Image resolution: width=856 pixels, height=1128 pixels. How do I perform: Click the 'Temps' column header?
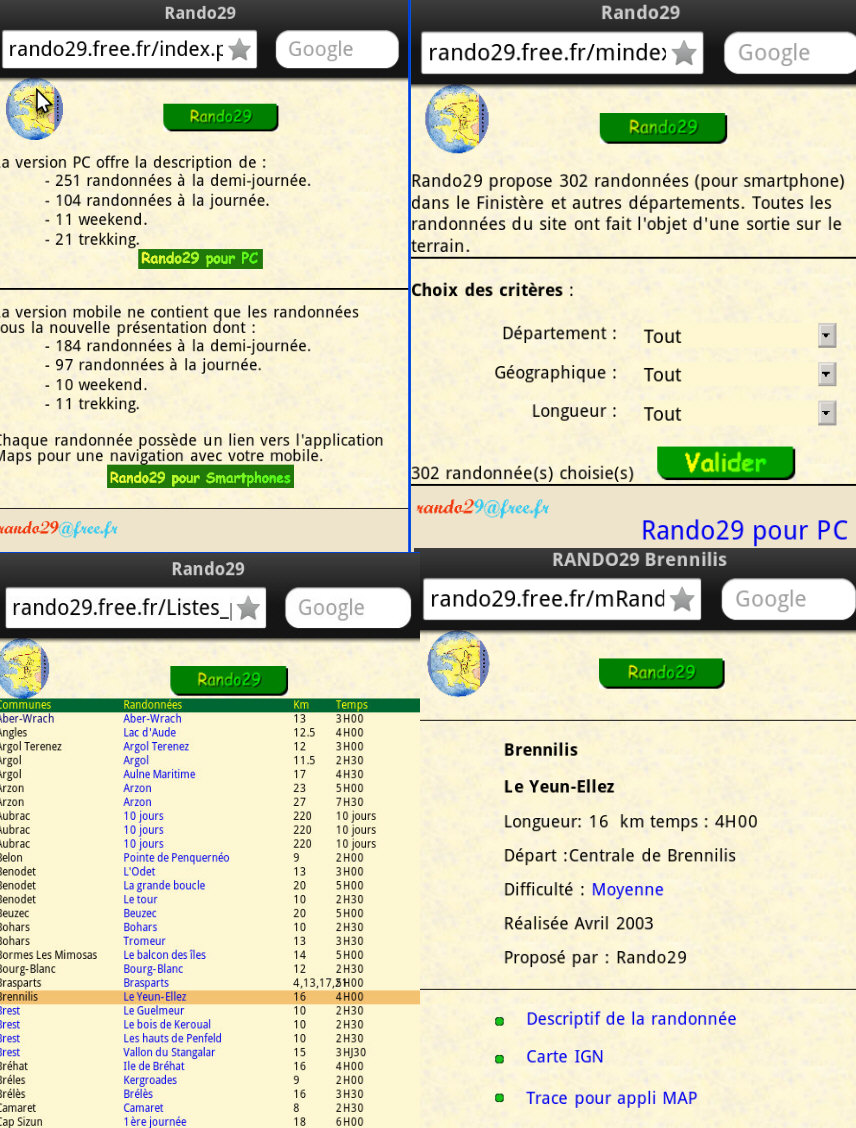(x=352, y=705)
